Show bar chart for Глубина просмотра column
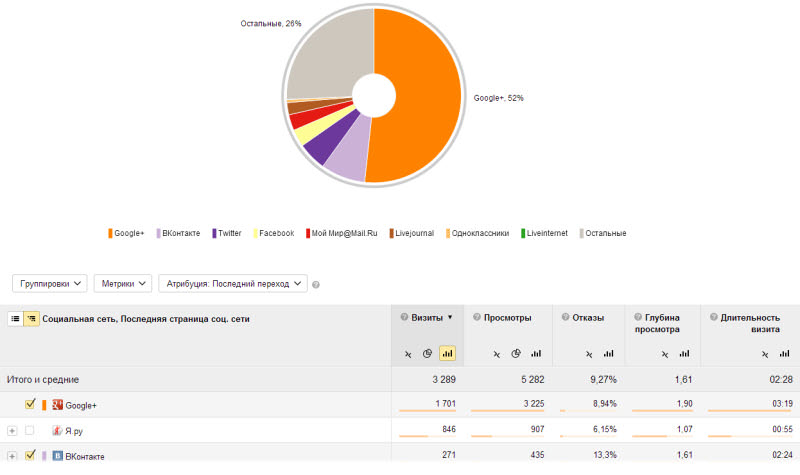This screenshot has width=800, height=475. point(685,353)
